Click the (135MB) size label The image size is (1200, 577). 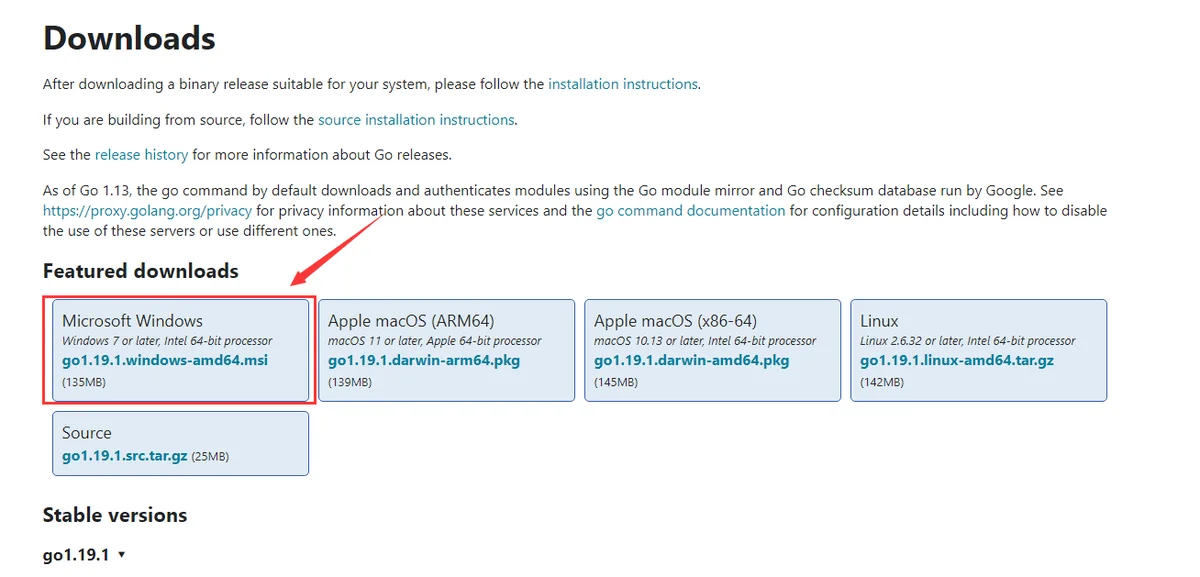84,382
